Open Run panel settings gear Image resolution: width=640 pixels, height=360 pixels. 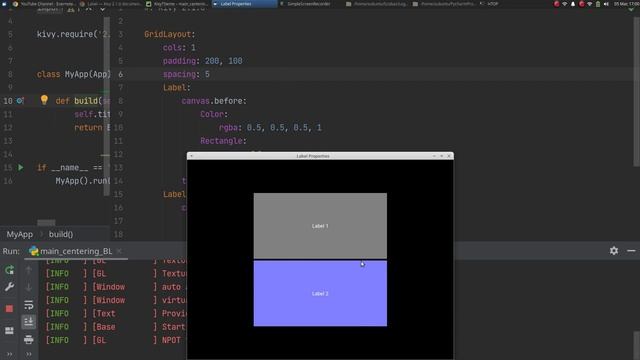coord(614,251)
